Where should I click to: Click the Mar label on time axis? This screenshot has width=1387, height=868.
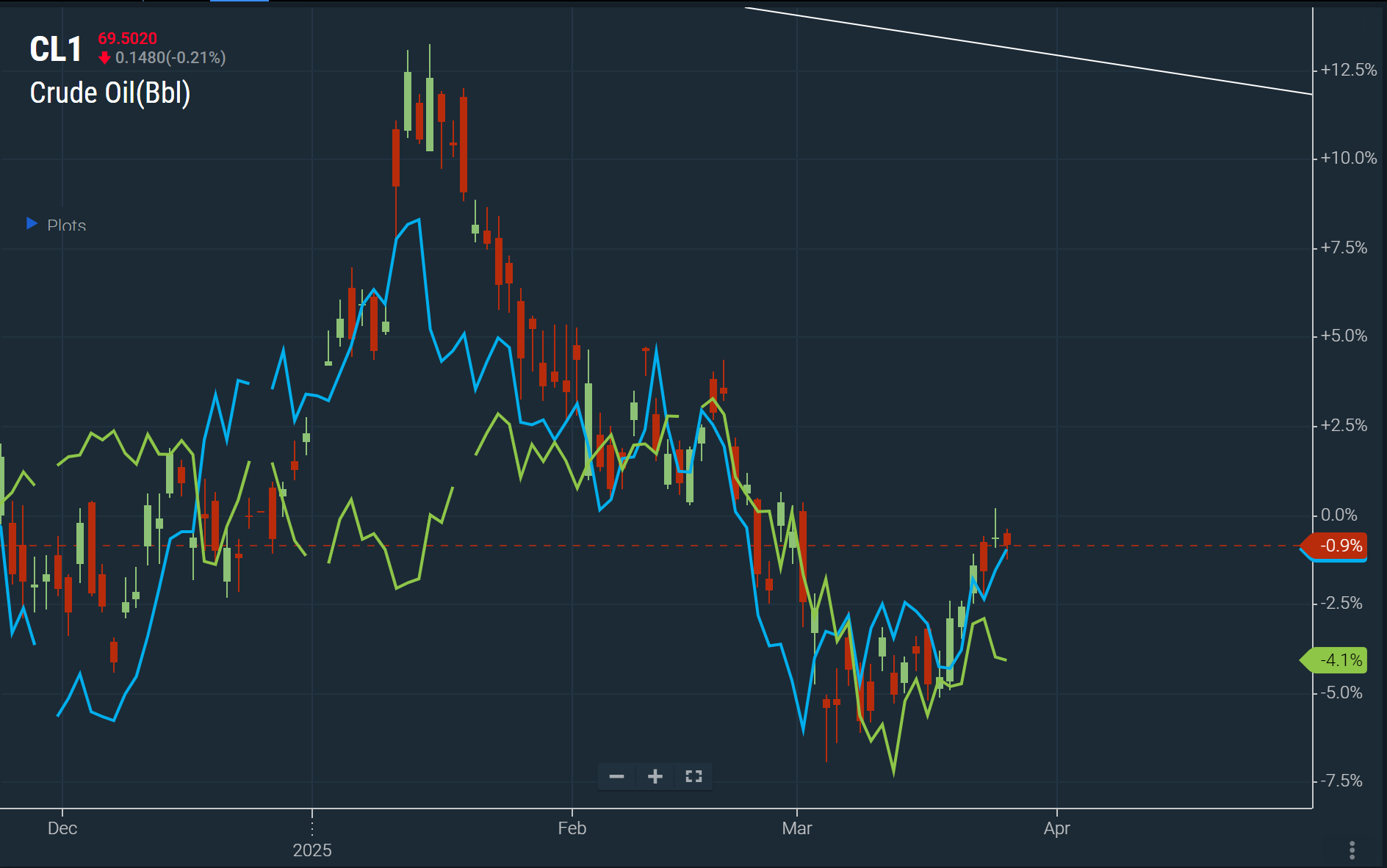796,828
